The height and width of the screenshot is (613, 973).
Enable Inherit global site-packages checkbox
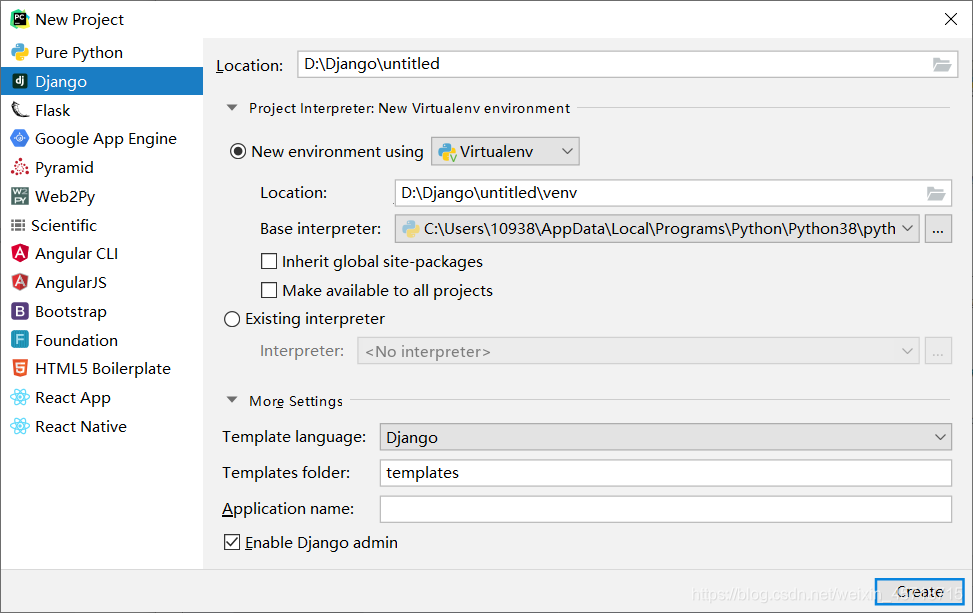(268, 262)
